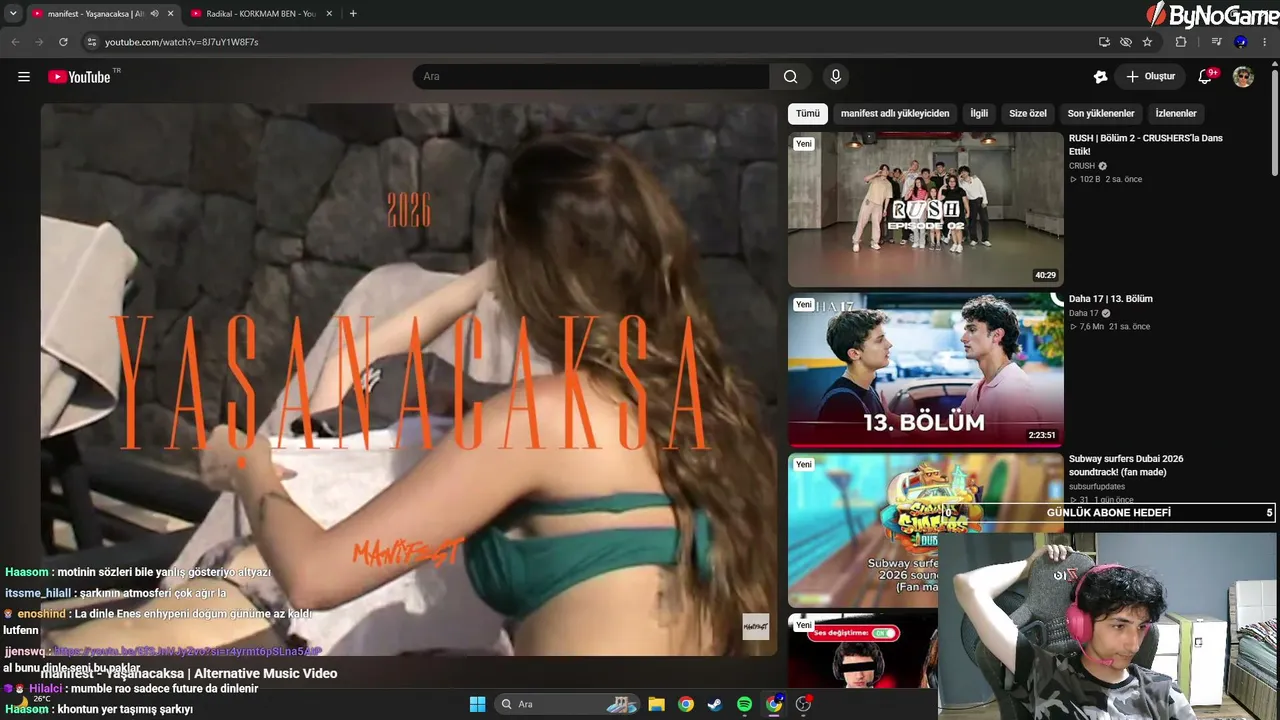Open File Explorer from the taskbar
This screenshot has height=720, width=1280.
[x=656, y=704]
